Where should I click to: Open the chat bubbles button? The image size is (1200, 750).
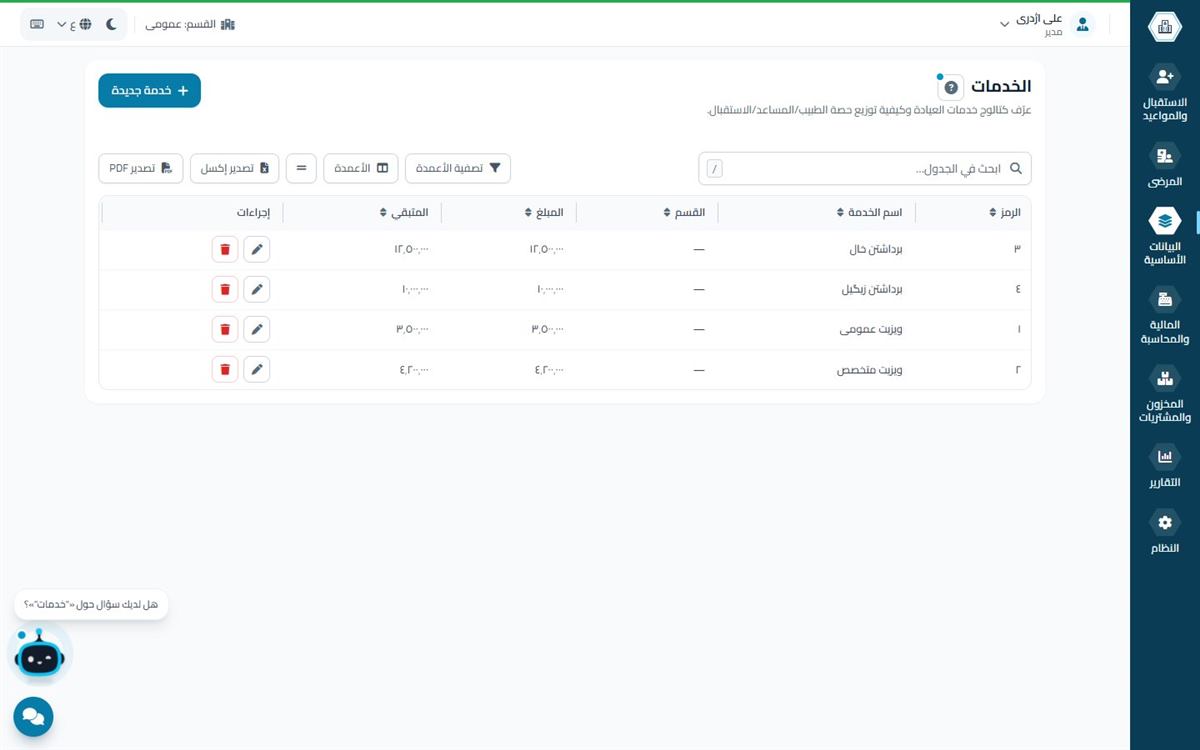click(x=33, y=717)
